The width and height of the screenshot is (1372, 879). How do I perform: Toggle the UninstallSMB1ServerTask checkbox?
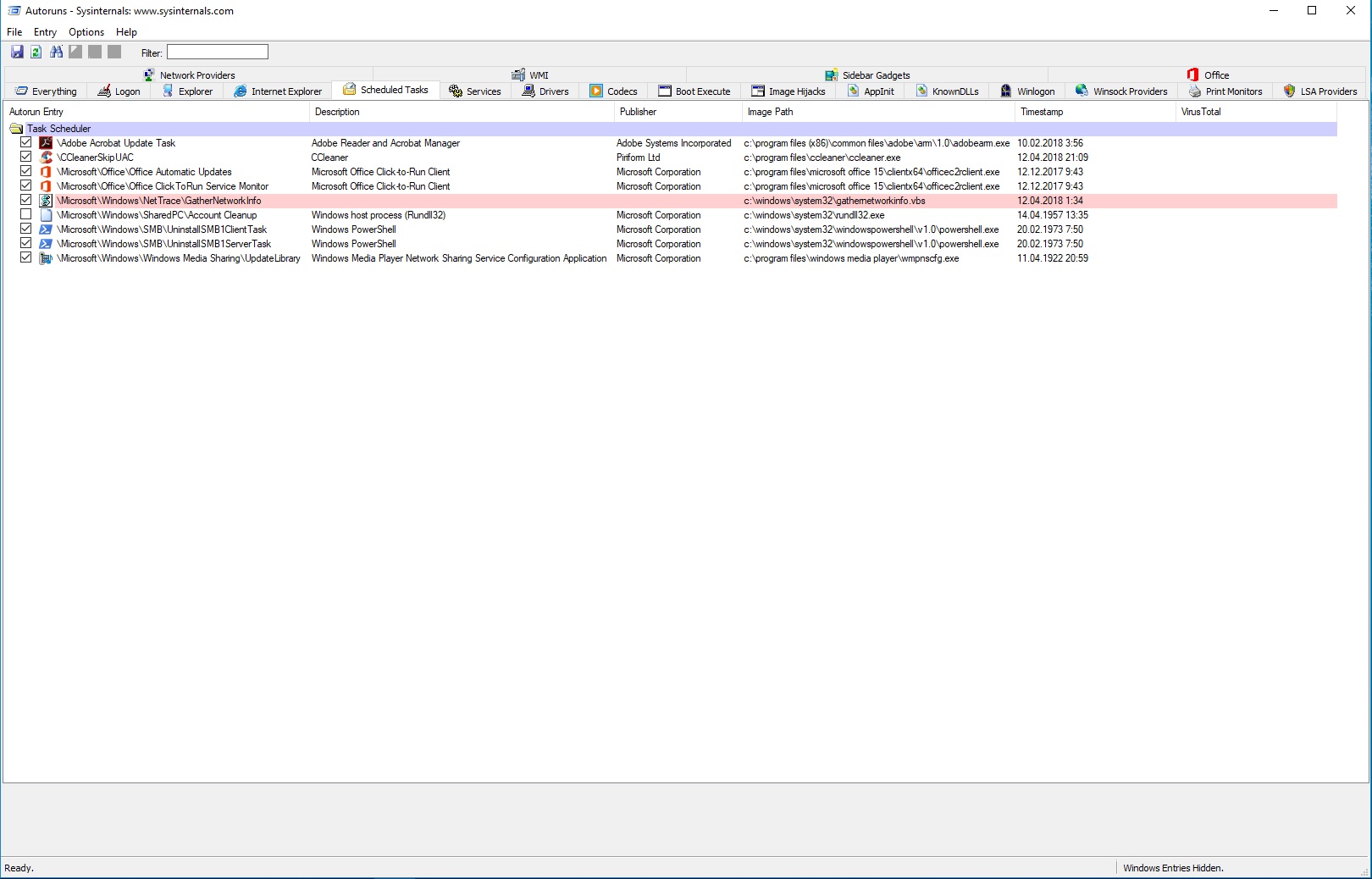tap(26, 243)
